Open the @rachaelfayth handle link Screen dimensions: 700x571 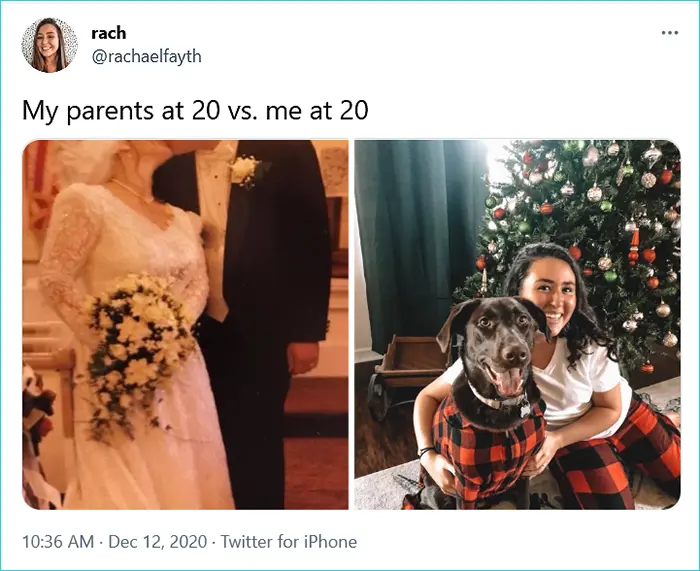[x=146, y=57]
